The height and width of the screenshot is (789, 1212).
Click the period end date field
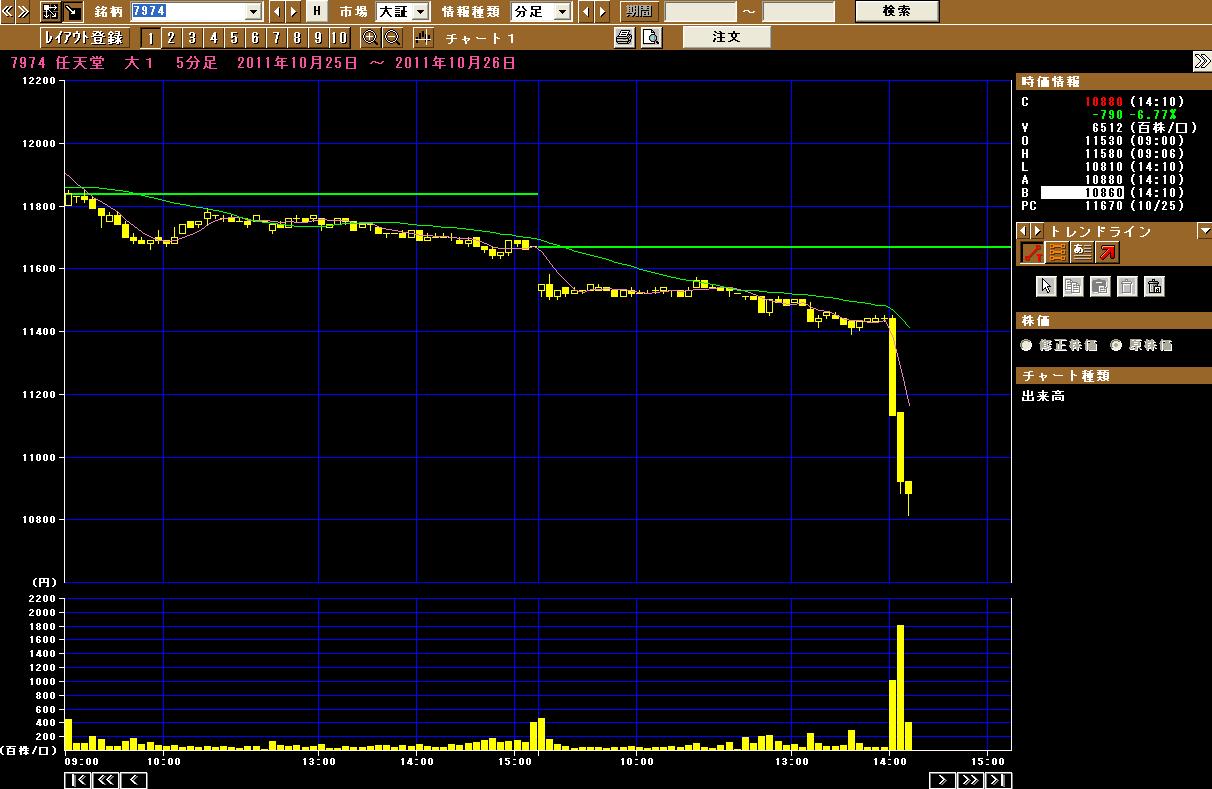(x=798, y=12)
